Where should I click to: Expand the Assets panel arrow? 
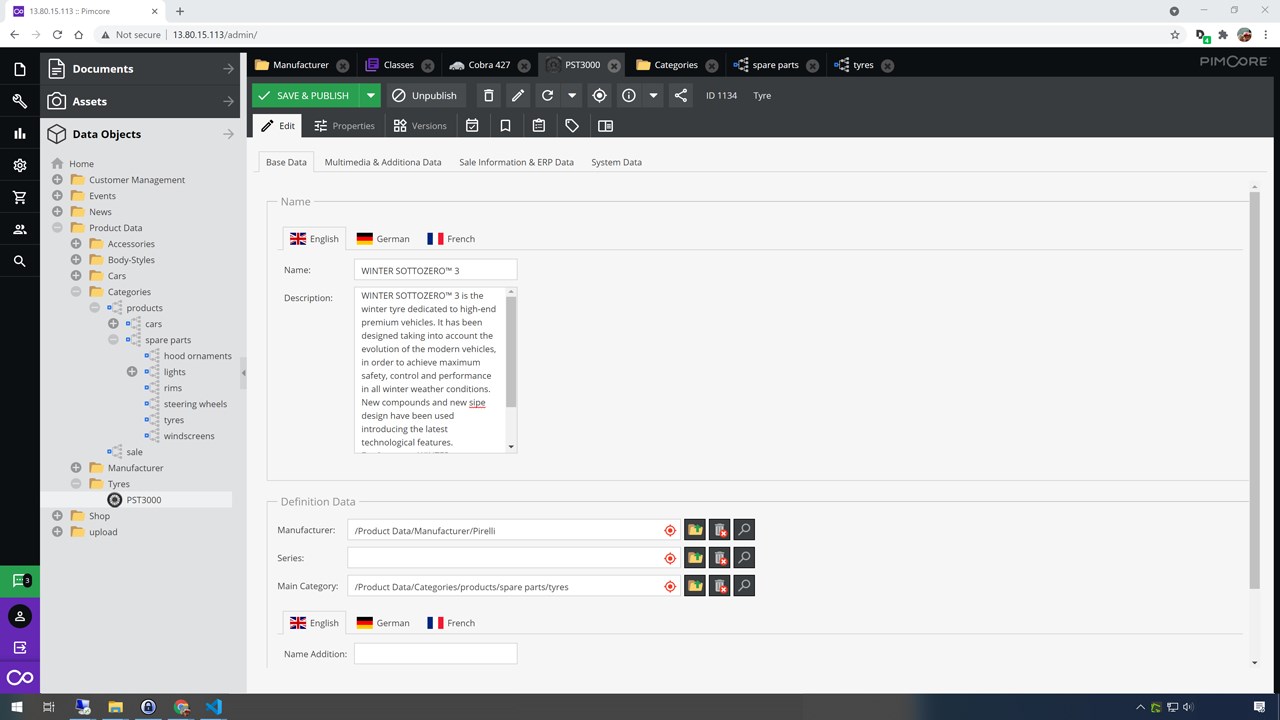coord(228,101)
